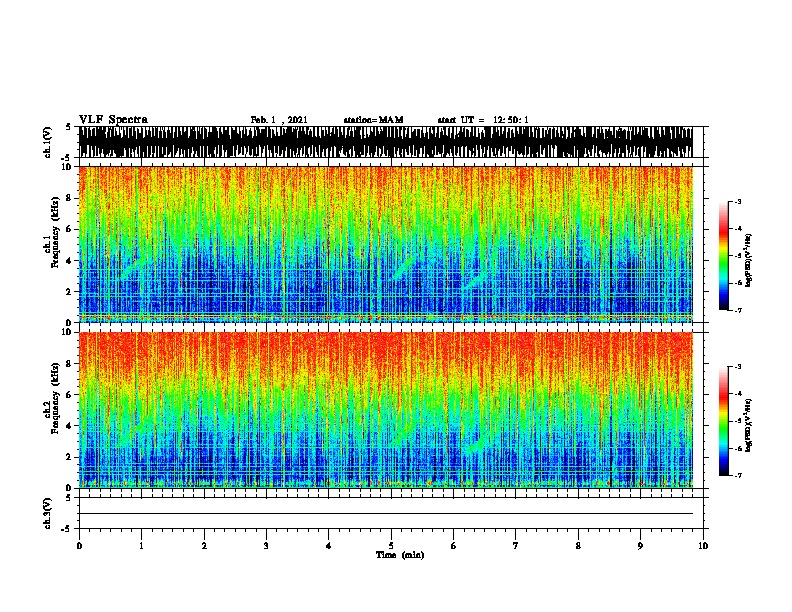
Task: Click the time axis tick label "7"
Action: 516,546
